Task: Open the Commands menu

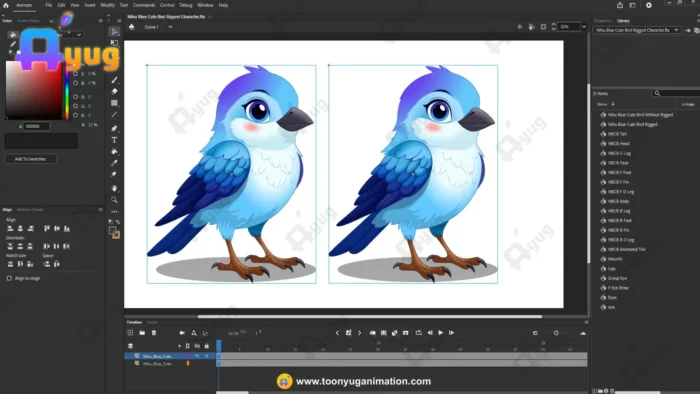Action: click(144, 5)
